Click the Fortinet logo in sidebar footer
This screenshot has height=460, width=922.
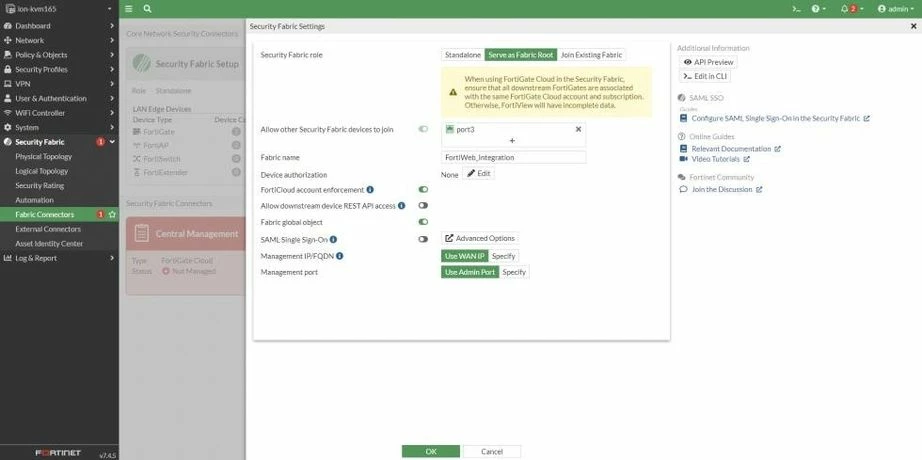[x=58, y=454]
